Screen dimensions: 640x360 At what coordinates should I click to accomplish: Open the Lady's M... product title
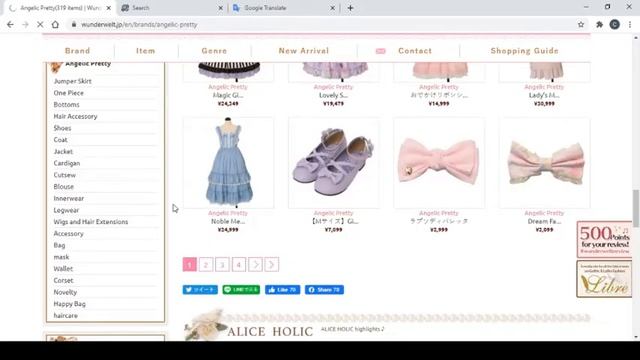pyautogui.click(x=544, y=95)
